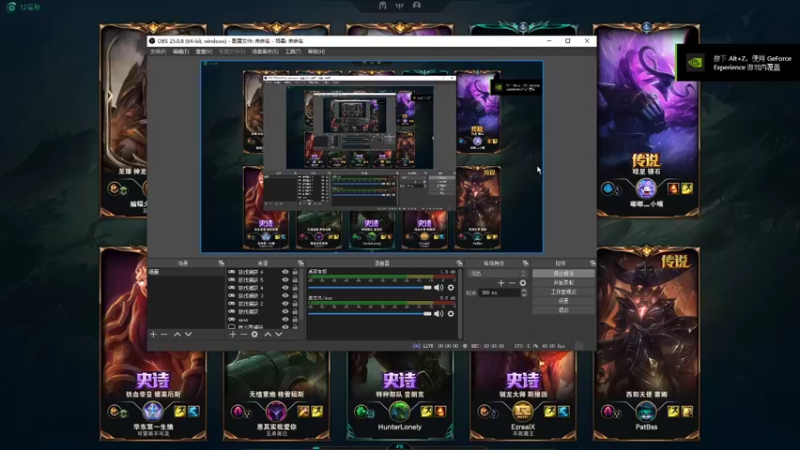
Task: Move the scene down in the Scenes list
Action: click(188, 334)
